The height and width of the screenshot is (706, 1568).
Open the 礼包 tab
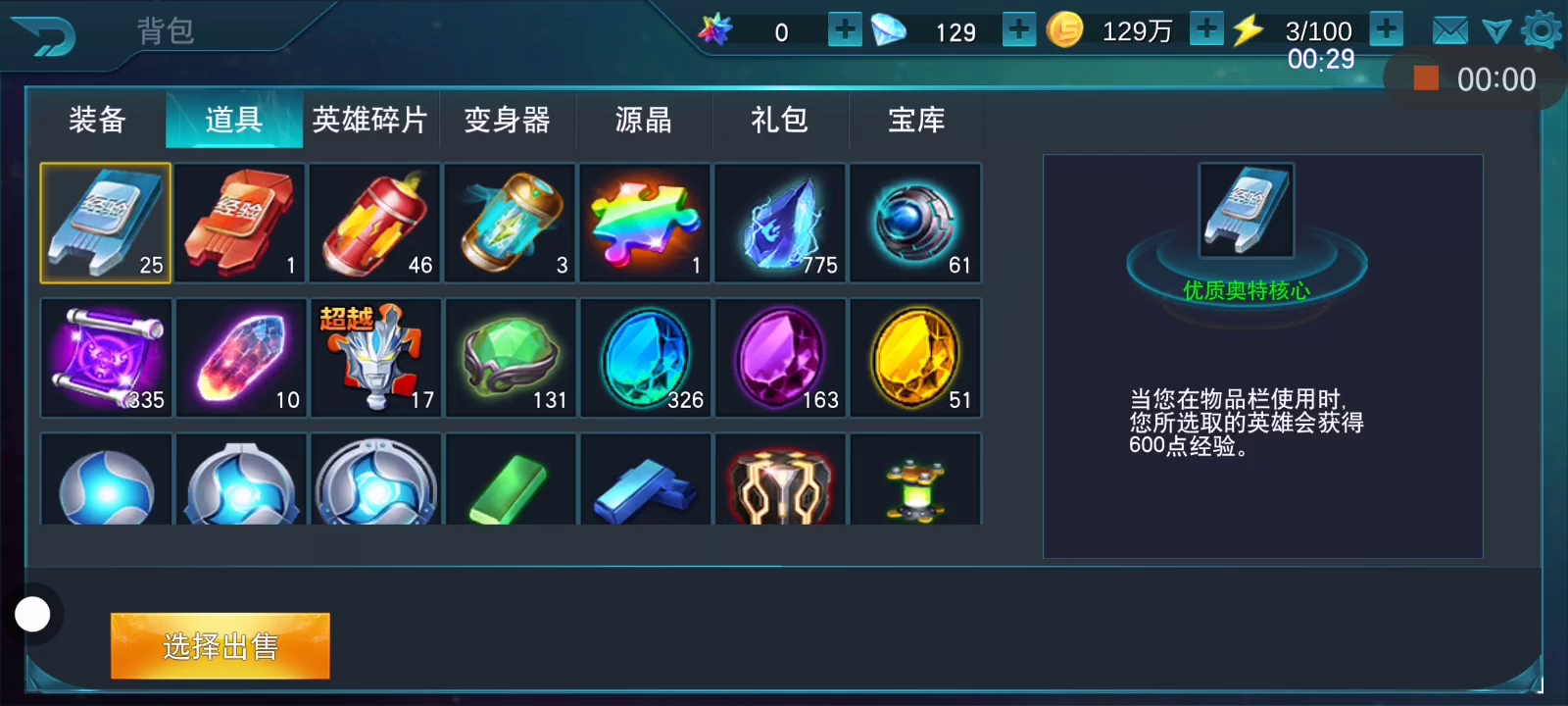(x=780, y=120)
